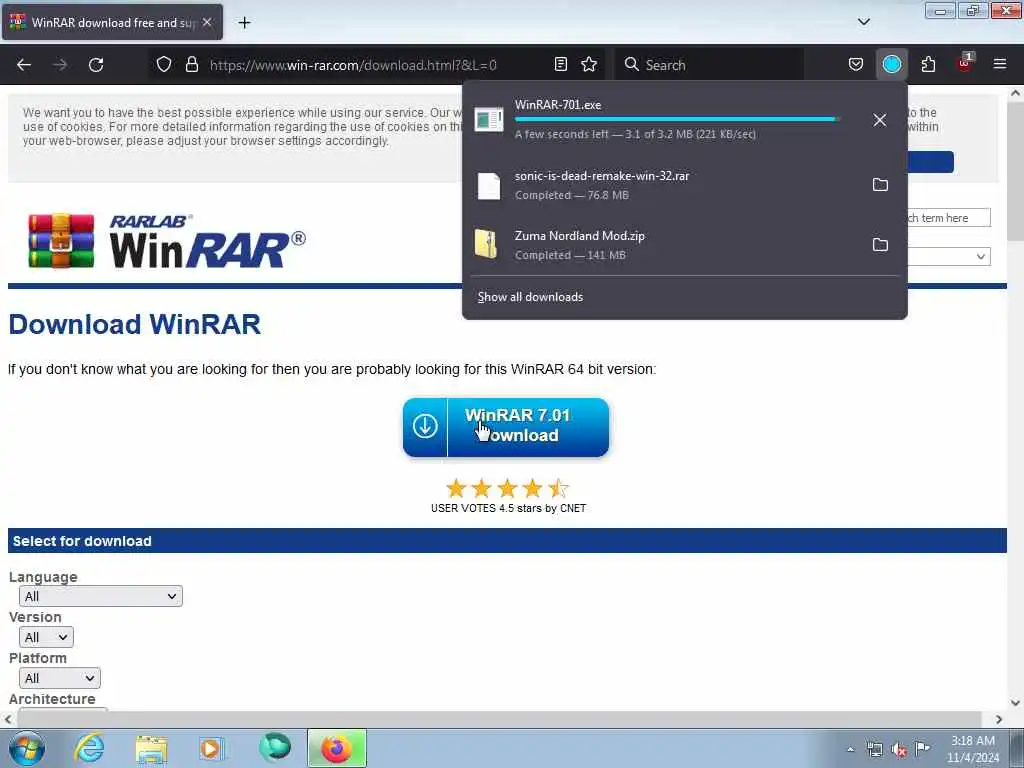Close the WinRAR download tab

(207, 22)
